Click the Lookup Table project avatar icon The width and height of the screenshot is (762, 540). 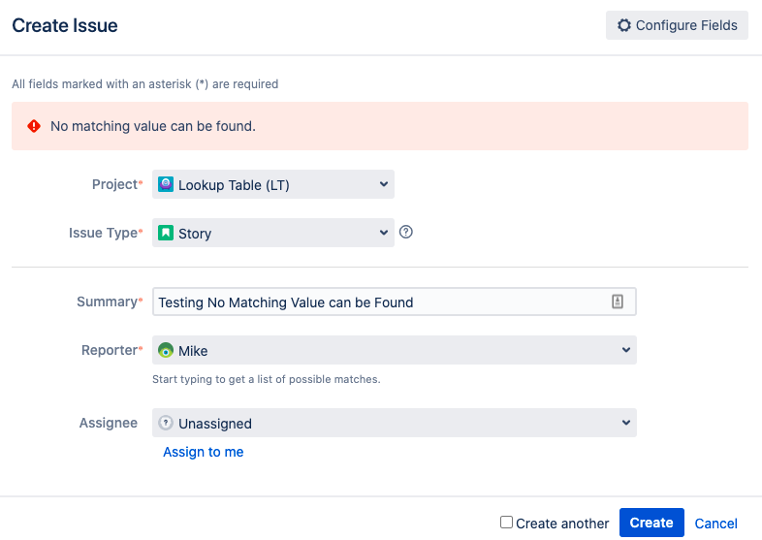tap(166, 184)
